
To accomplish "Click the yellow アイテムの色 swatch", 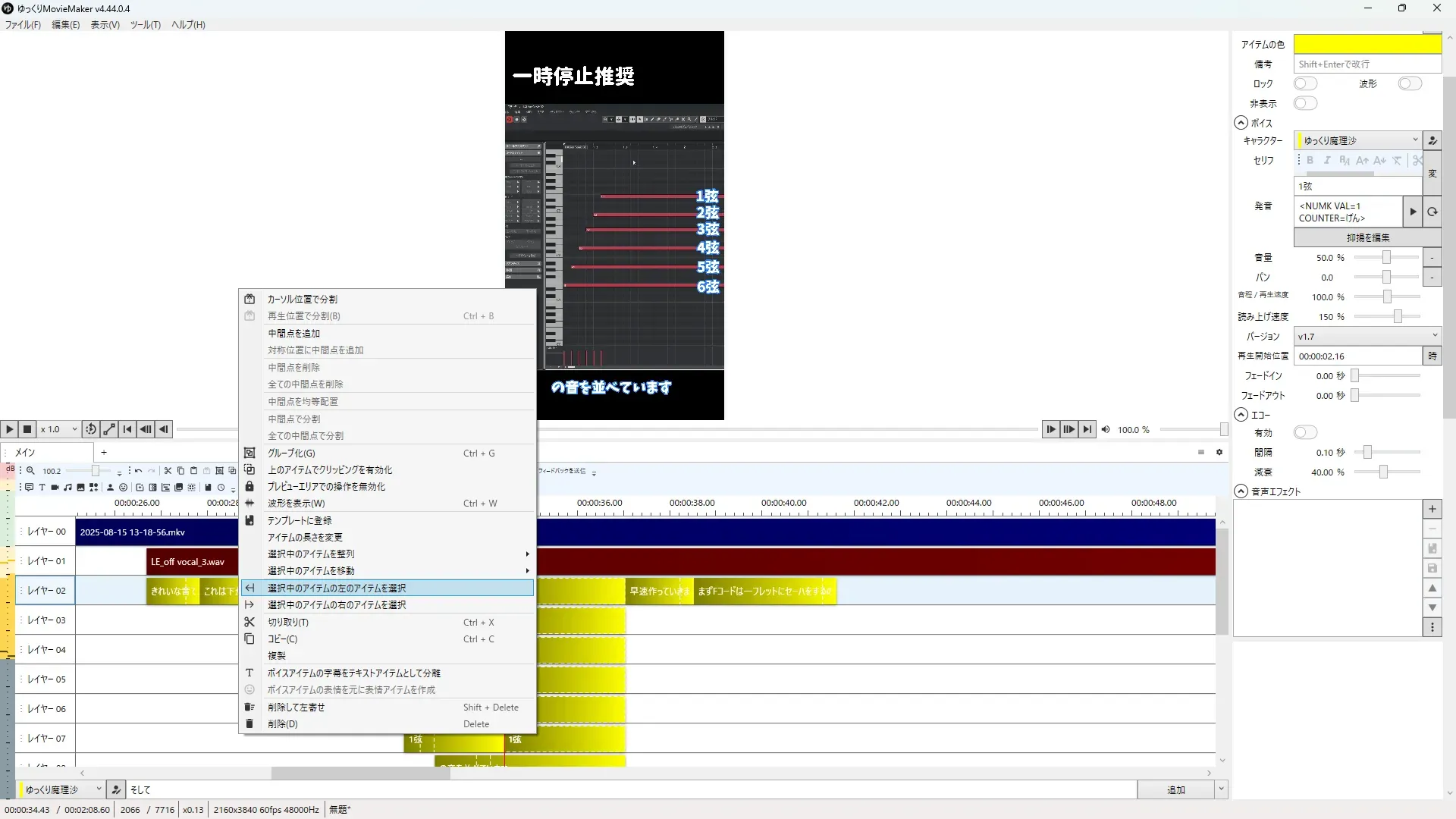I will coord(1367,44).
